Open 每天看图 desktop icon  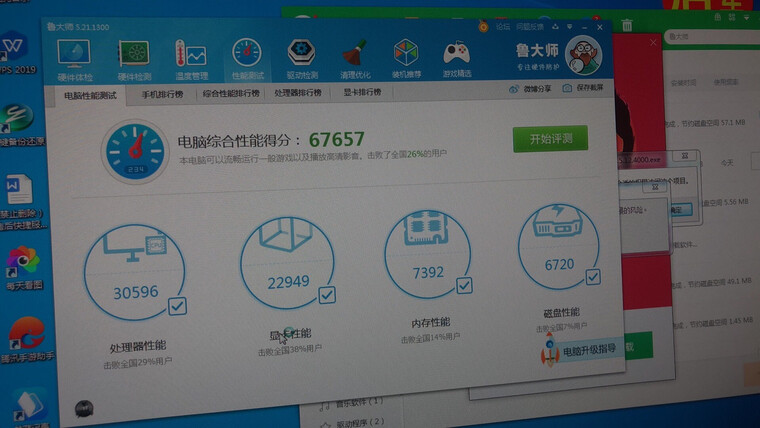(x=23, y=268)
